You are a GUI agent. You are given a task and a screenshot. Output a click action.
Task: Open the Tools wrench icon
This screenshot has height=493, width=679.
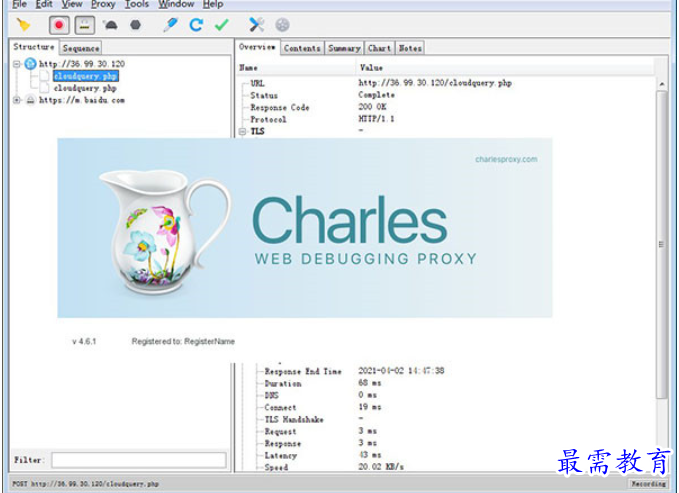tap(256, 25)
